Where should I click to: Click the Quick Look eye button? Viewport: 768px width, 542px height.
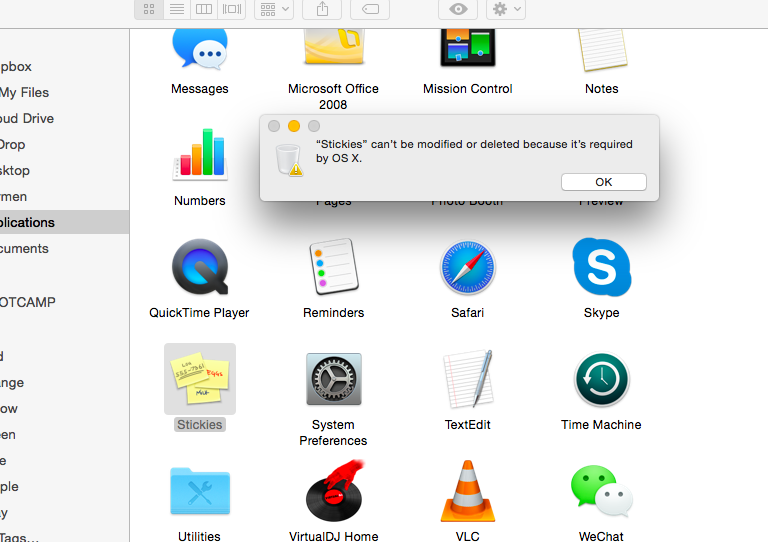click(458, 9)
